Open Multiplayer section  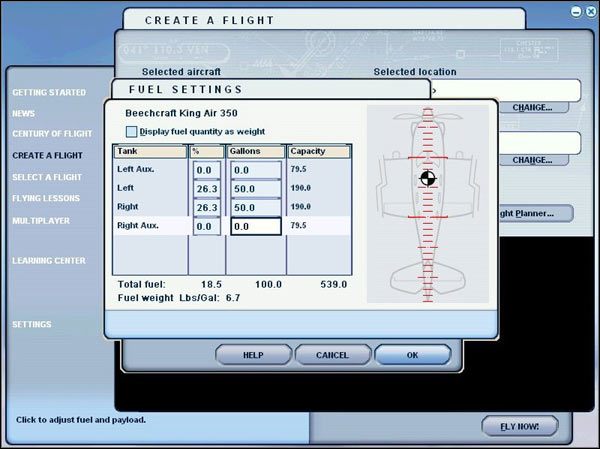pos(41,221)
